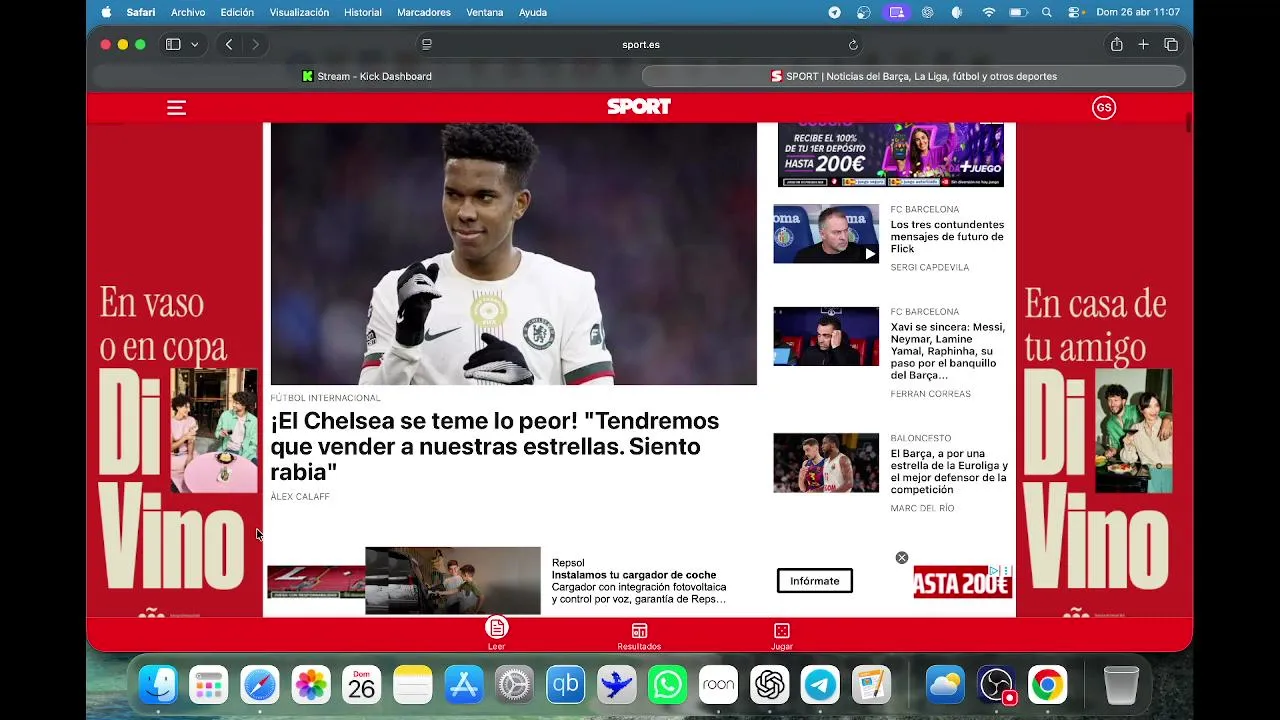Open the Visualización menu
1280x720 pixels.
[299, 12]
